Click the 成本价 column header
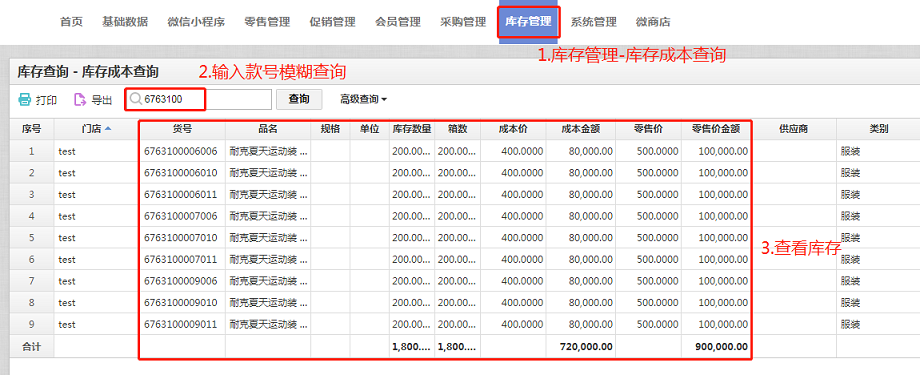Viewport: 920px width, 375px height. point(513,130)
